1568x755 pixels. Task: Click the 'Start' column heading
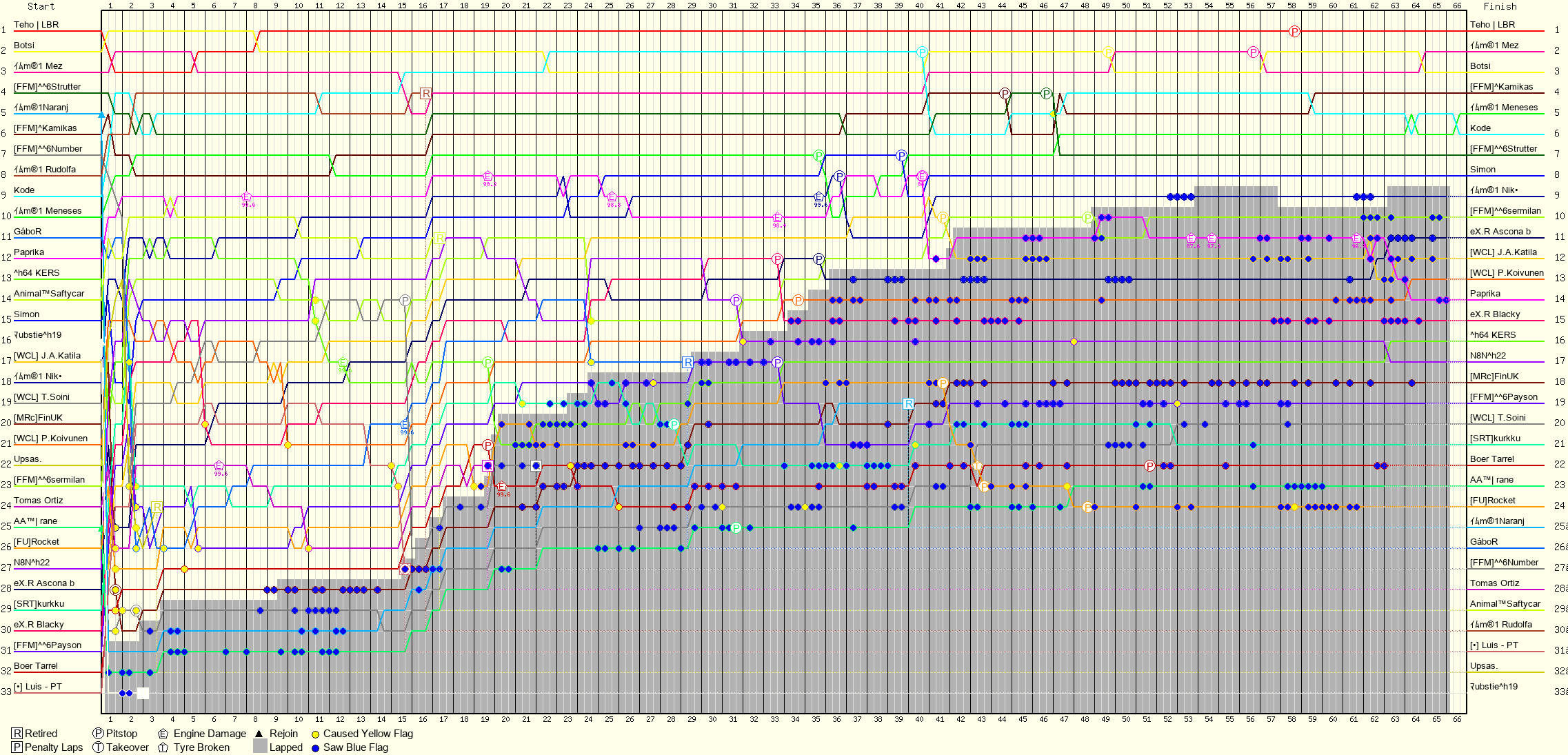click(x=41, y=6)
